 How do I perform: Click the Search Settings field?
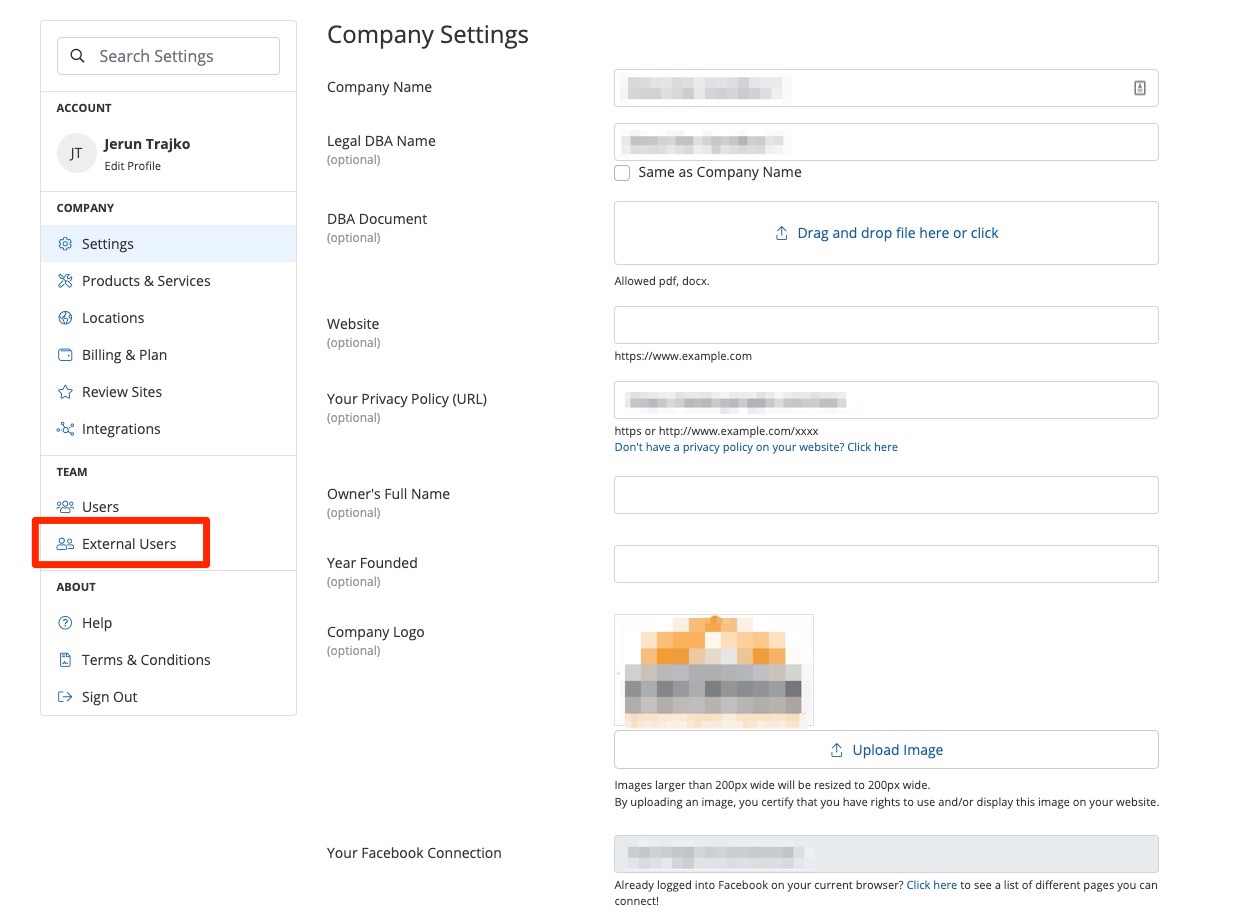[168, 56]
